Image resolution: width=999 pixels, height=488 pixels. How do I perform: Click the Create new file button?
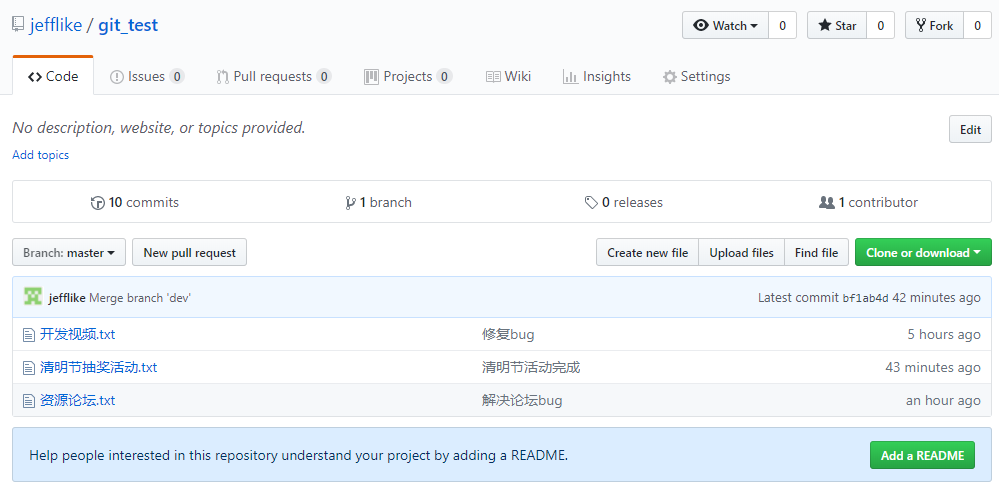click(647, 252)
